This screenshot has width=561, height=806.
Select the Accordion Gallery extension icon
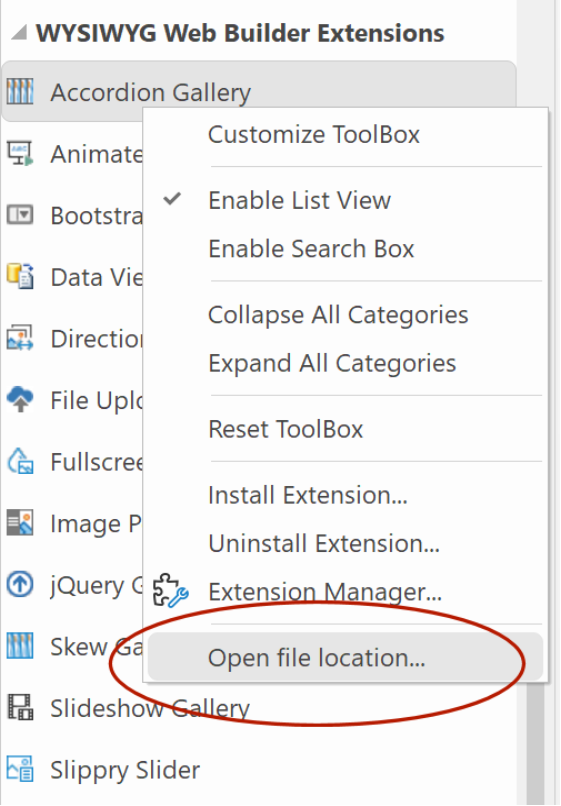[20, 92]
